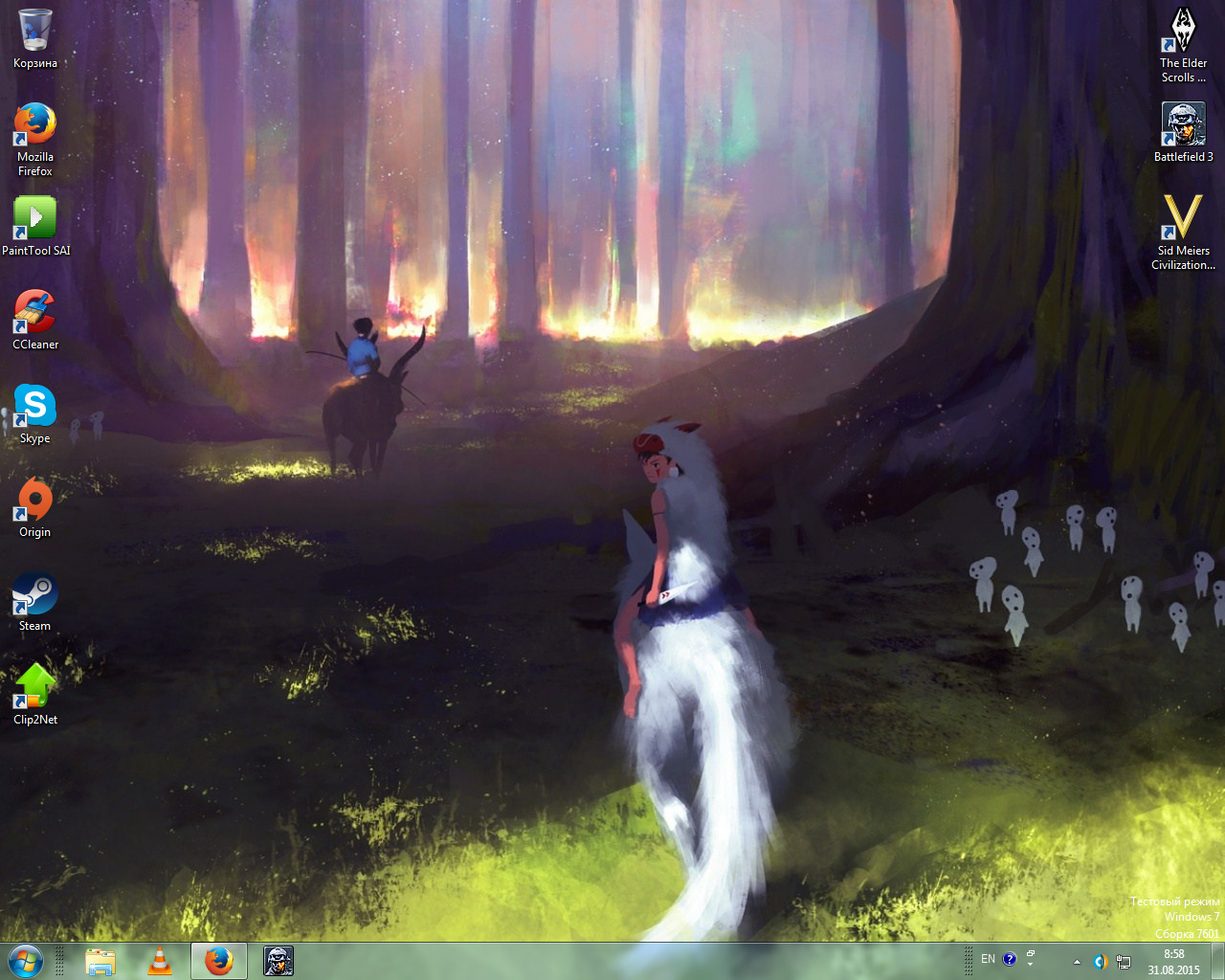Select the Origin desktop shortcut
This screenshot has height=980, width=1225.
(x=35, y=508)
